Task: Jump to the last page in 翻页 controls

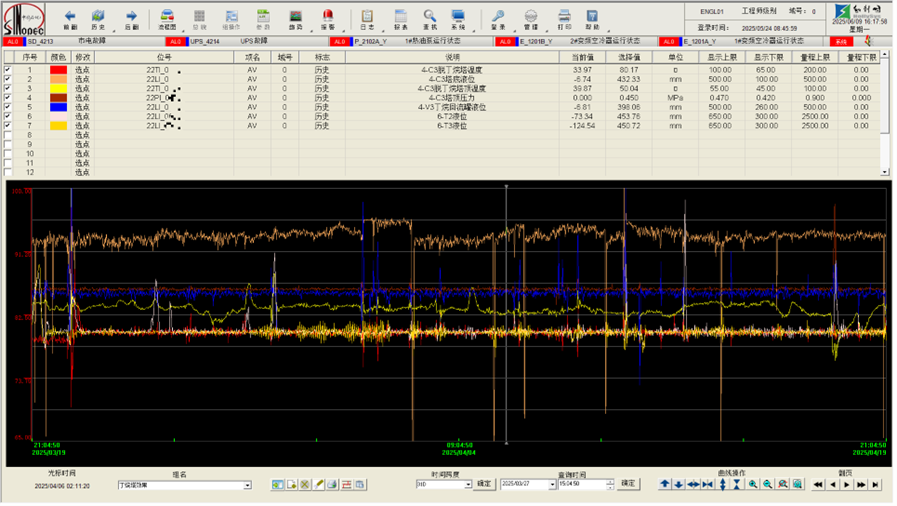Action: (x=875, y=484)
